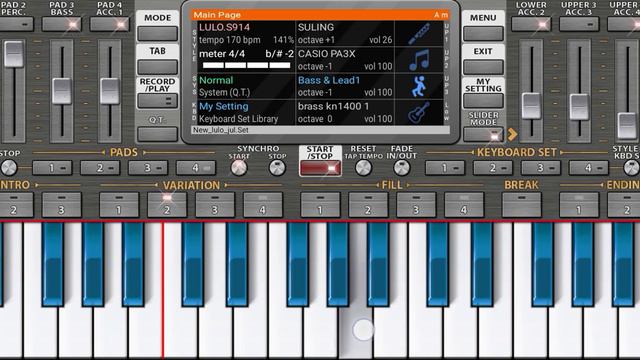This screenshot has height=360, width=640.
Task: Hit the Reset Tap Tempo knob
Action: click(363, 167)
